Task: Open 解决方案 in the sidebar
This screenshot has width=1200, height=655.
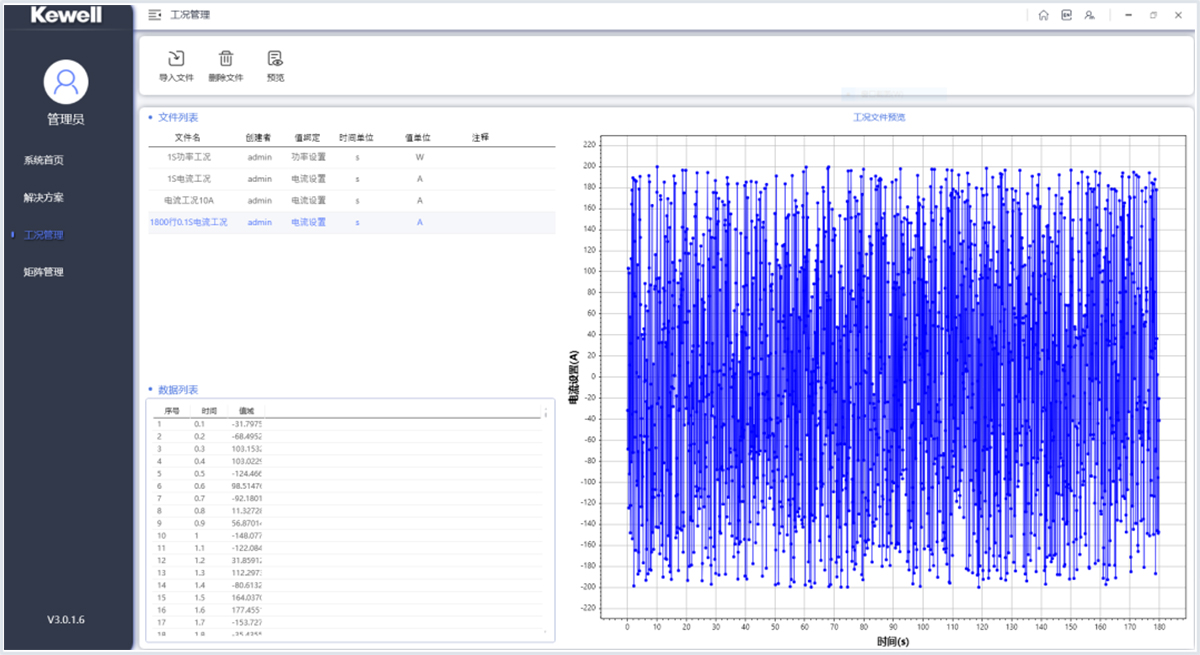Action: click(x=44, y=198)
